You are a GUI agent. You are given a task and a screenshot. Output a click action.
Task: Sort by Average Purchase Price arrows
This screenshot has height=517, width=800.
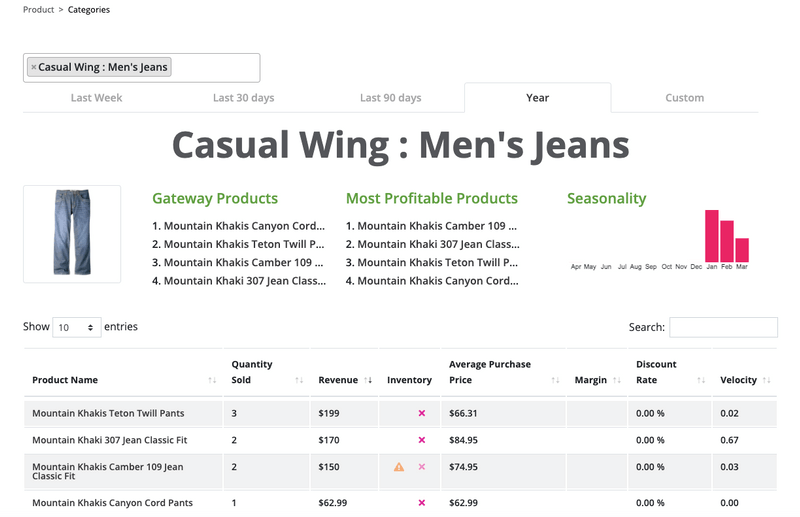(556, 380)
